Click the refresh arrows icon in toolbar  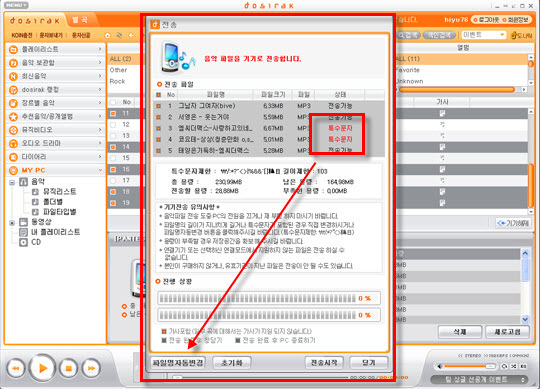tap(120, 35)
